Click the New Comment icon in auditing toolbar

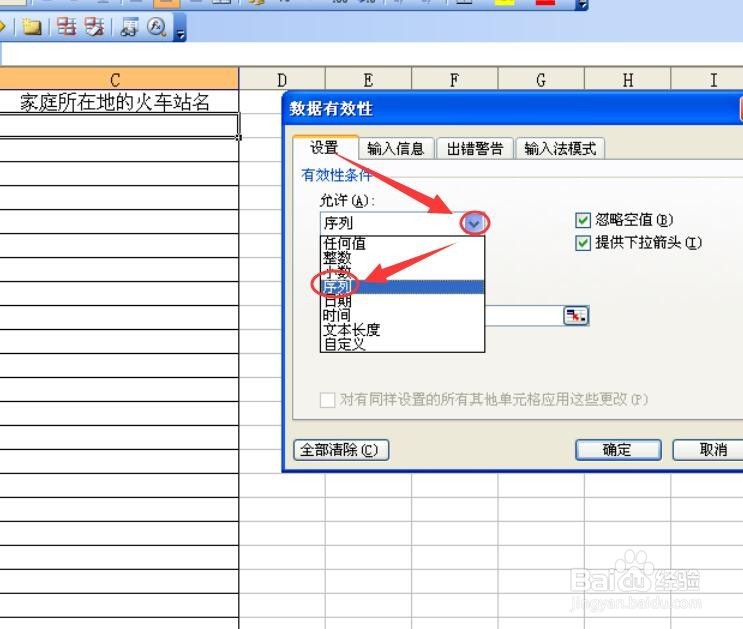click(x=31, y=27)
